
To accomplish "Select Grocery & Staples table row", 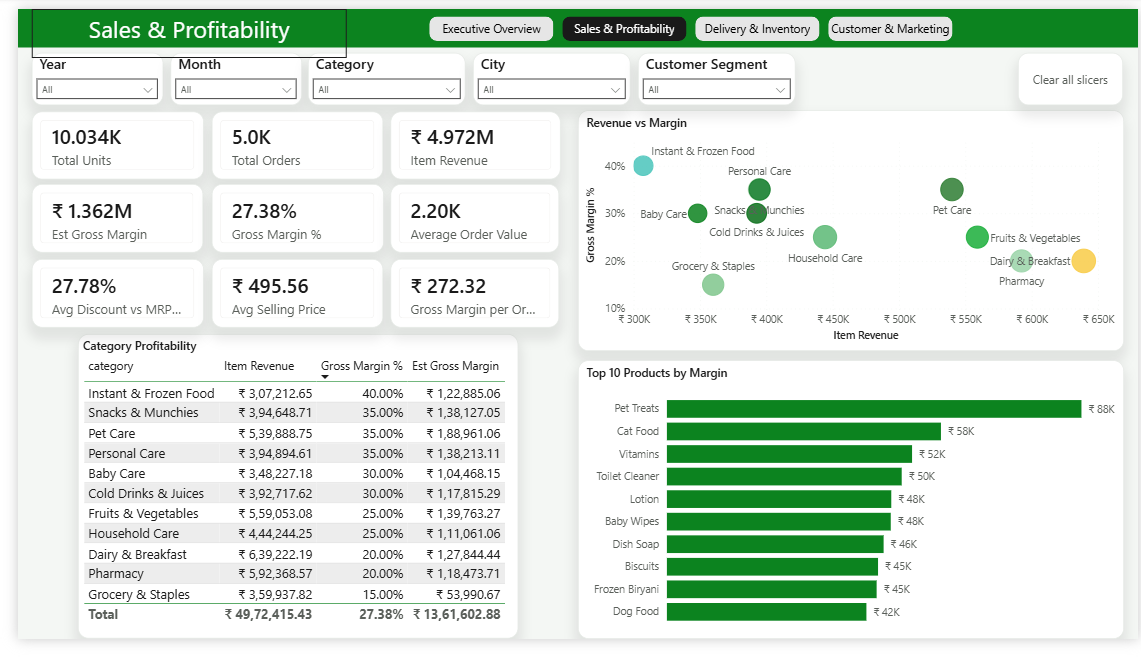I will (x=294, y=594).
